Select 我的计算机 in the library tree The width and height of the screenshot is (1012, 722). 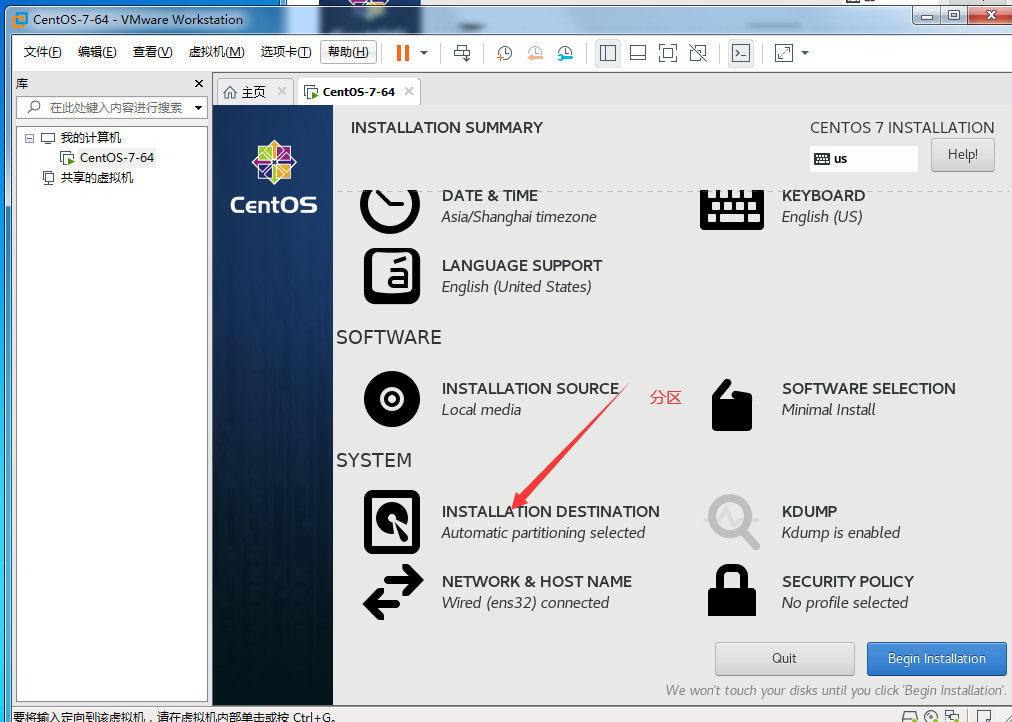tap(90, 137)
